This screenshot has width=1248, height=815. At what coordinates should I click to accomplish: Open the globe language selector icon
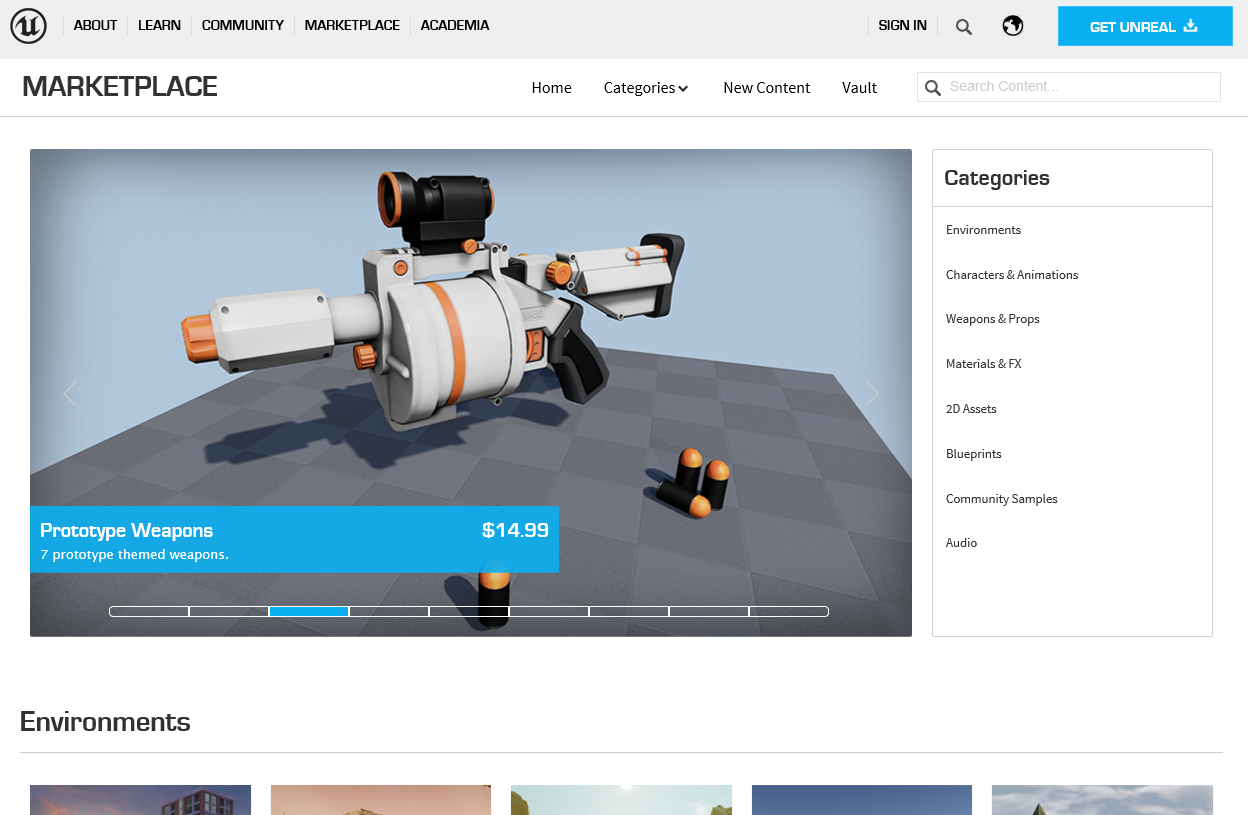click(x=1013, y=26)
